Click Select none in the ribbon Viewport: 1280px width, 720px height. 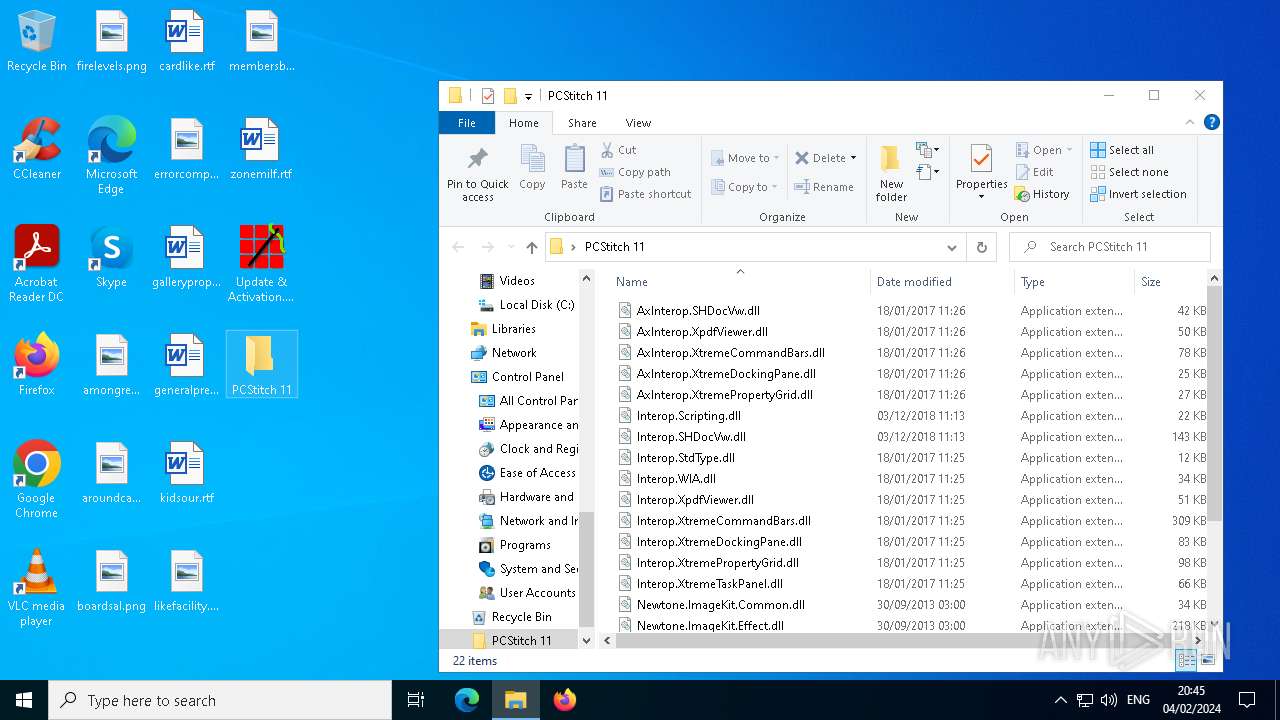[x=1129, y=172]
